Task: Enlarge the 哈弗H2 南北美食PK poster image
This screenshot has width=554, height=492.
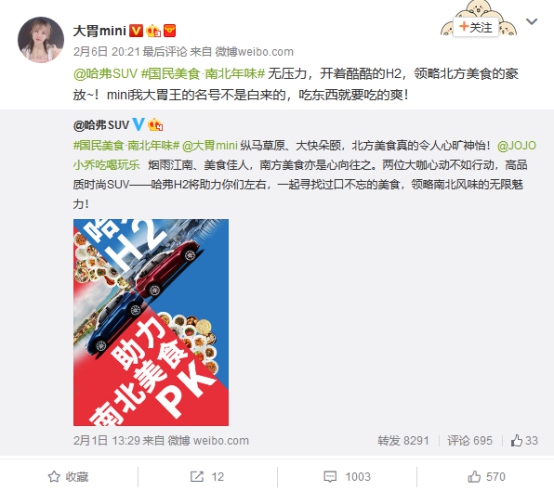Action: click(x=151, y=322)
